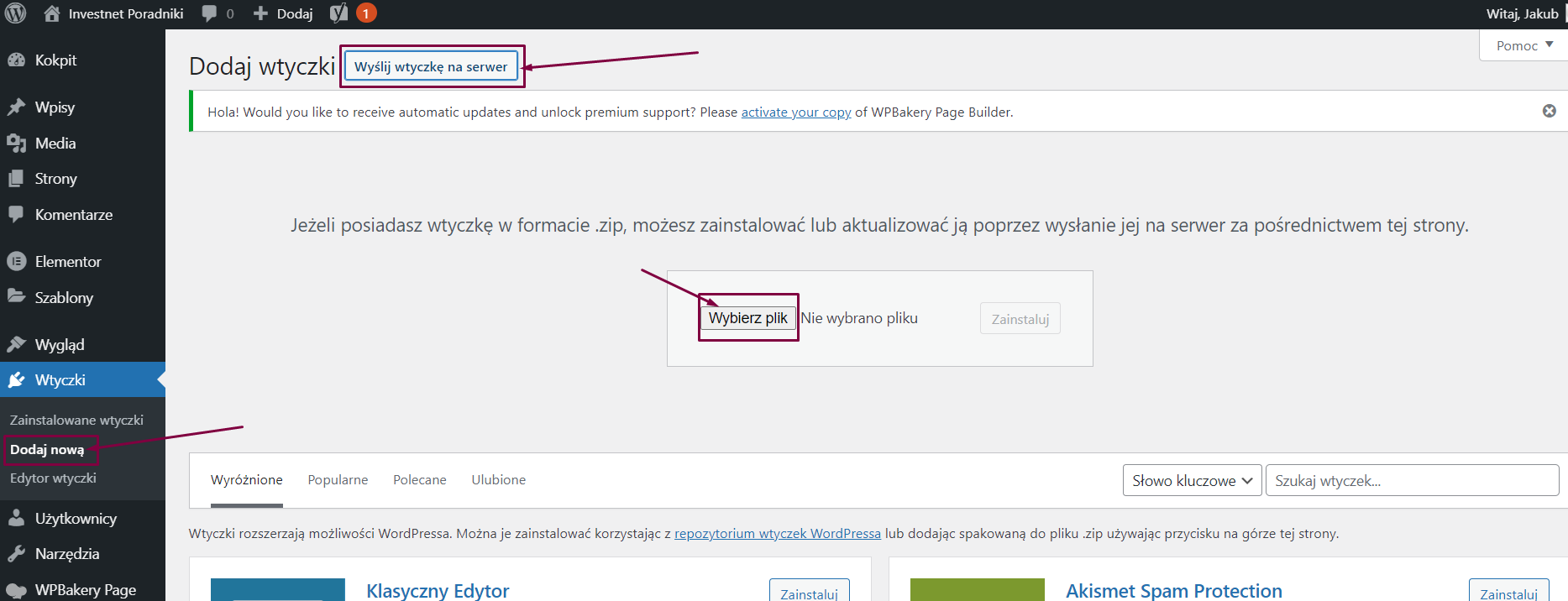Follow the activate your copy link

[795, 112]
